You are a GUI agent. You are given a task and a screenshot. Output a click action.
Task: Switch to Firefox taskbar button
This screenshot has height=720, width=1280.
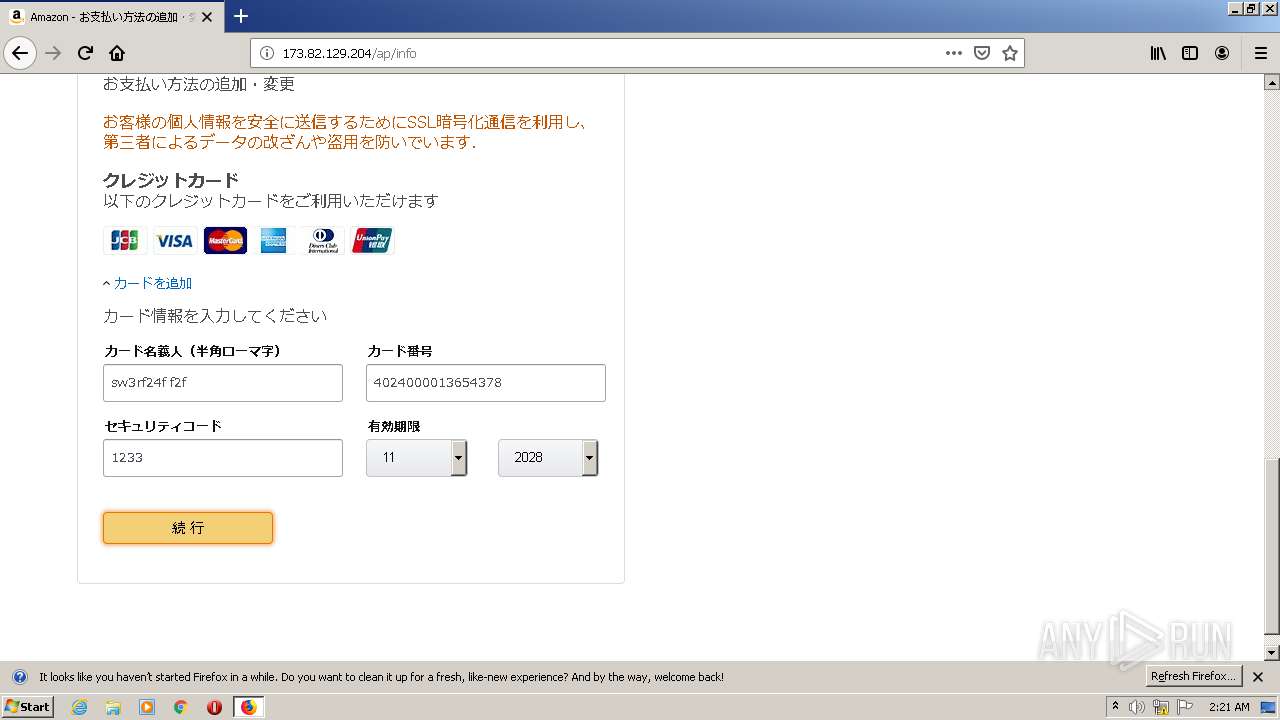click(248, 707)
